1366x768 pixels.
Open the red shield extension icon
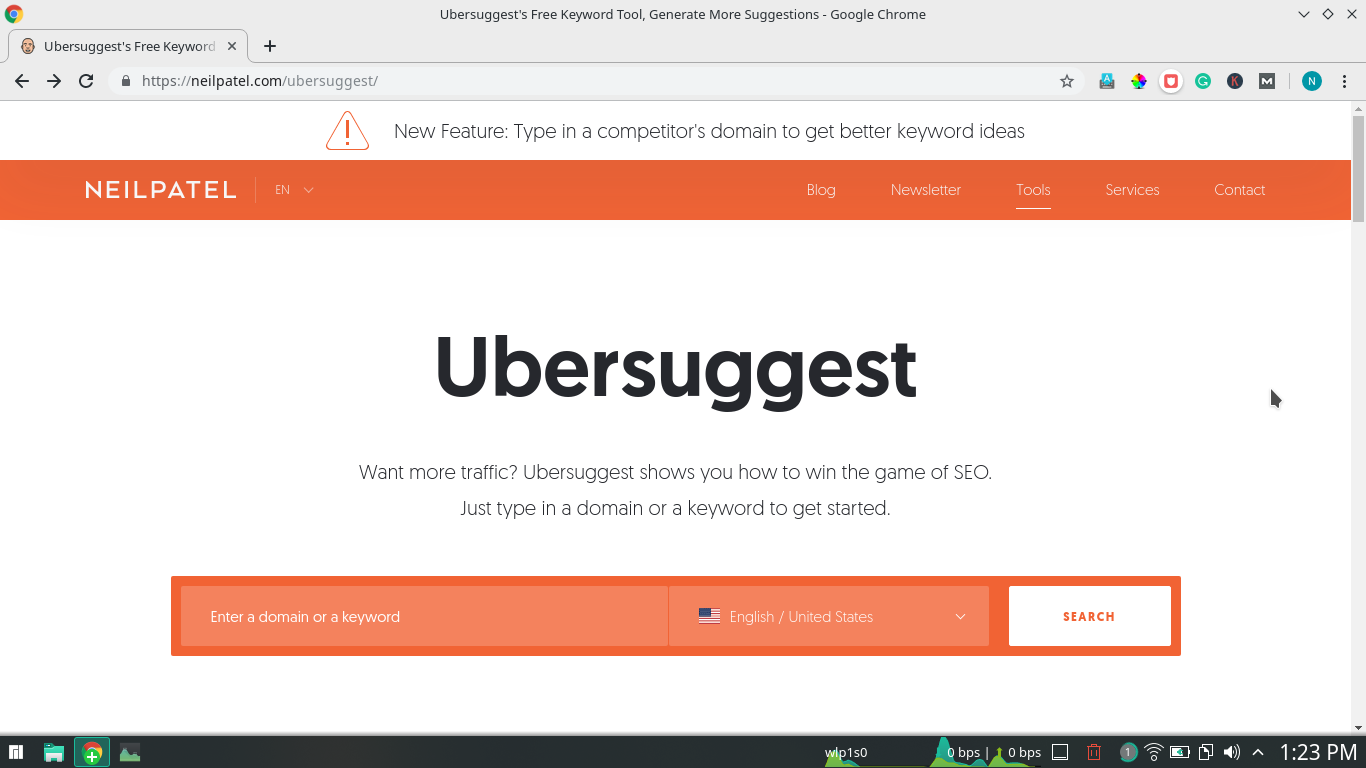(x=1171, y=81)
